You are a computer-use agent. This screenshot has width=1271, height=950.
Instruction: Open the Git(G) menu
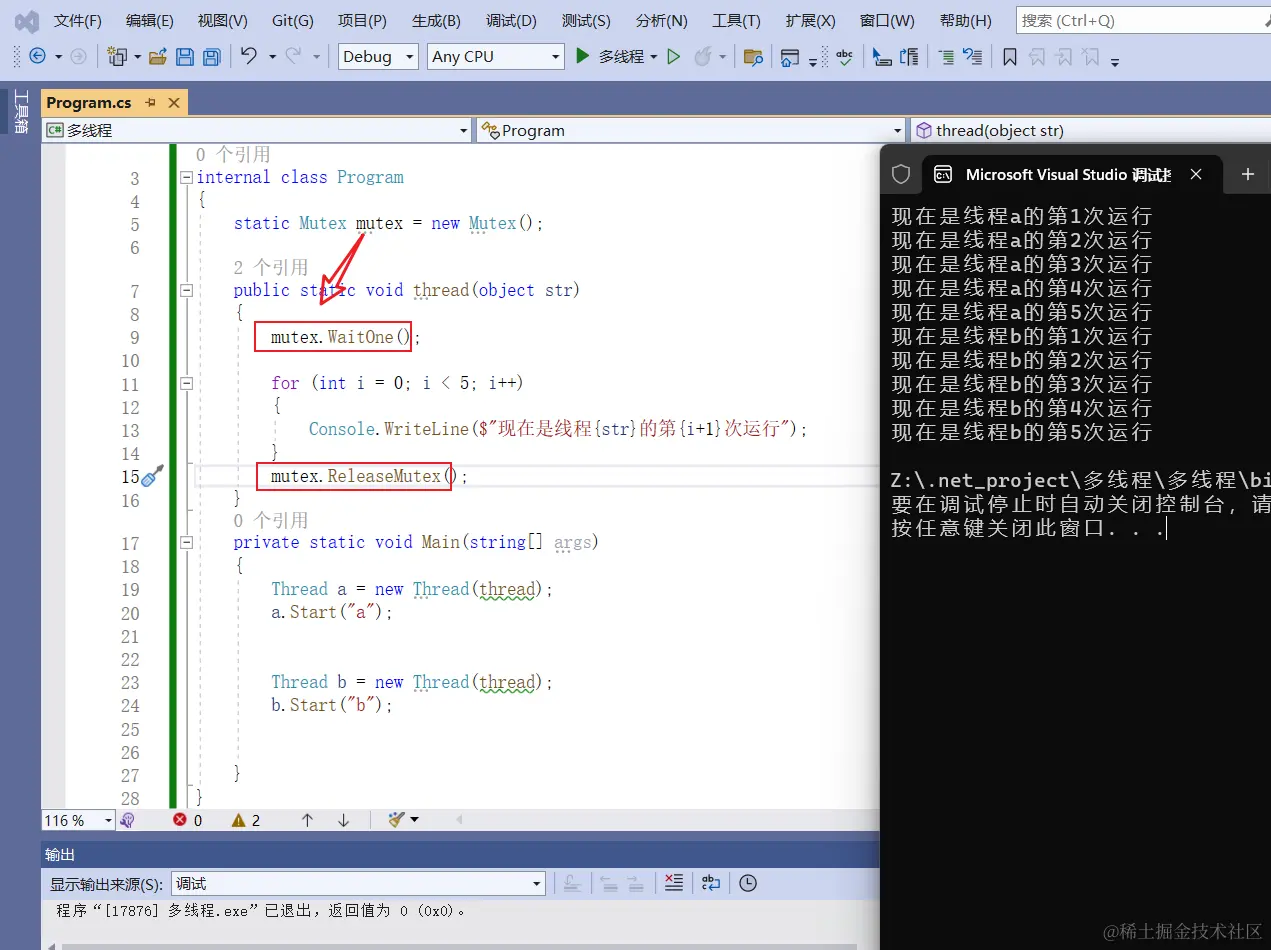292,21
